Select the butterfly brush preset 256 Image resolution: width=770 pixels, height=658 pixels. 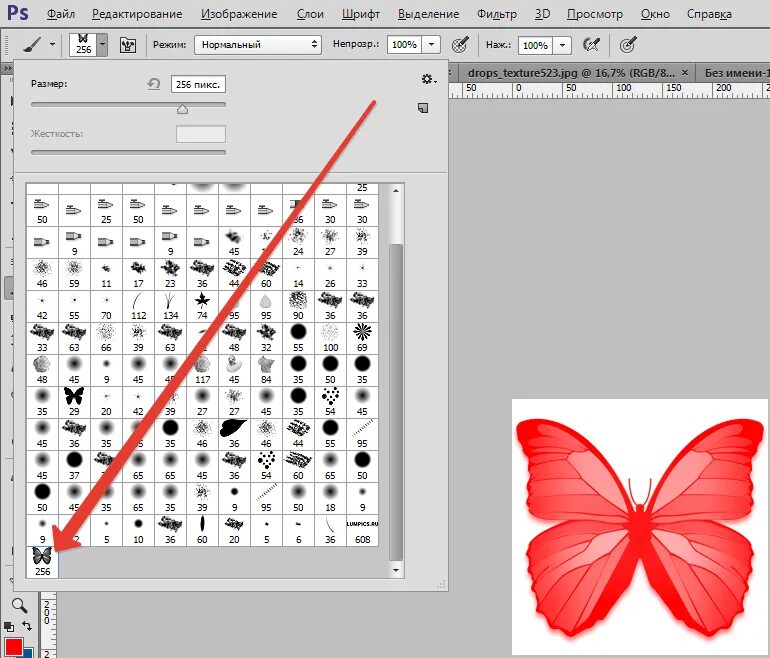(42, 562)
